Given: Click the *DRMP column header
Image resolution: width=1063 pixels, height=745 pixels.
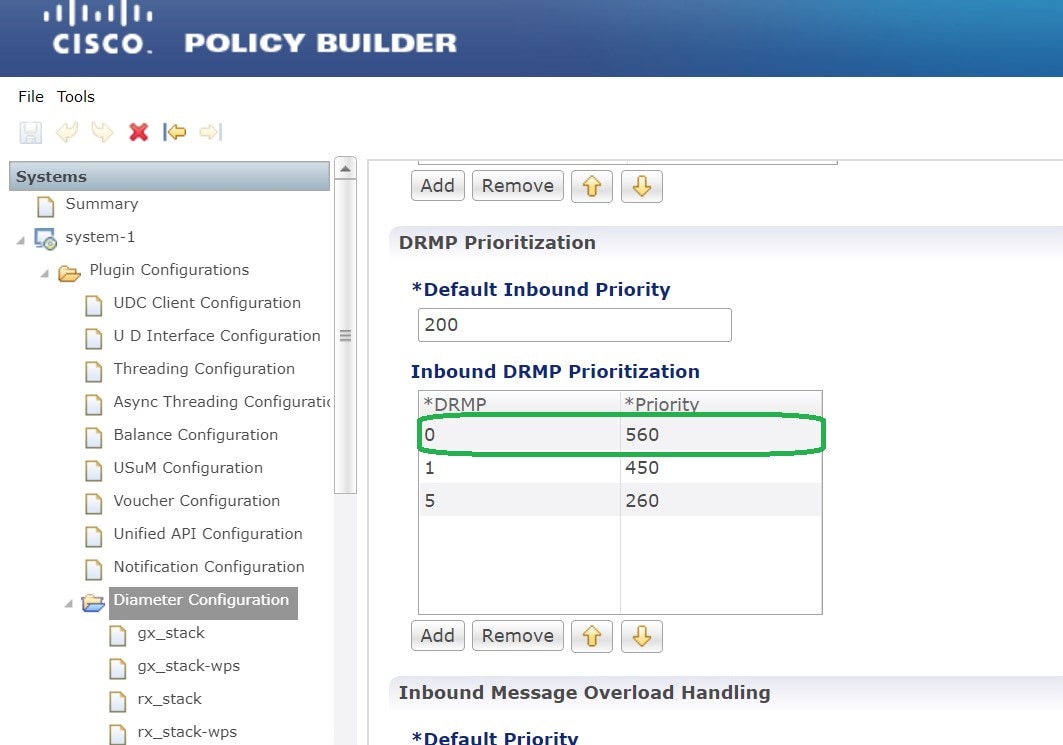Looking at the screenshot, I should pos(519,403).
